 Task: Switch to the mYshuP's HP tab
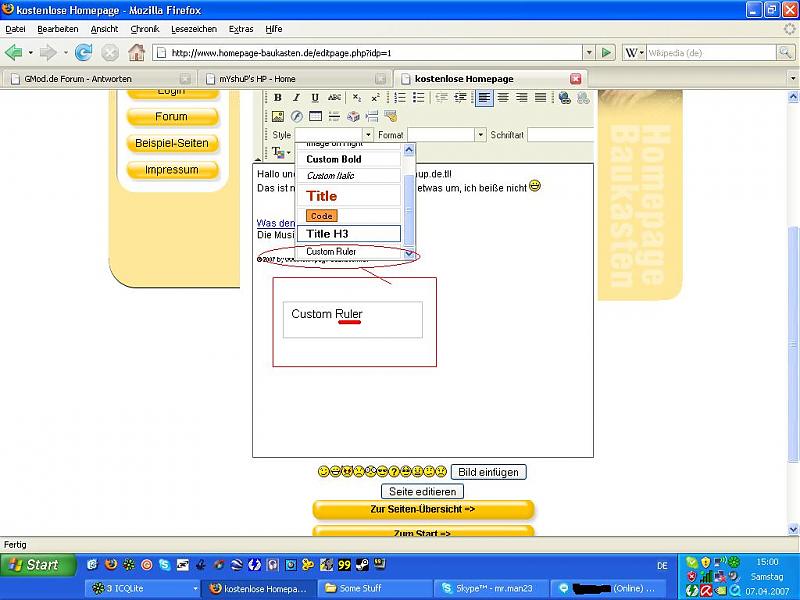pyautogui.click(x=258, y=78)
